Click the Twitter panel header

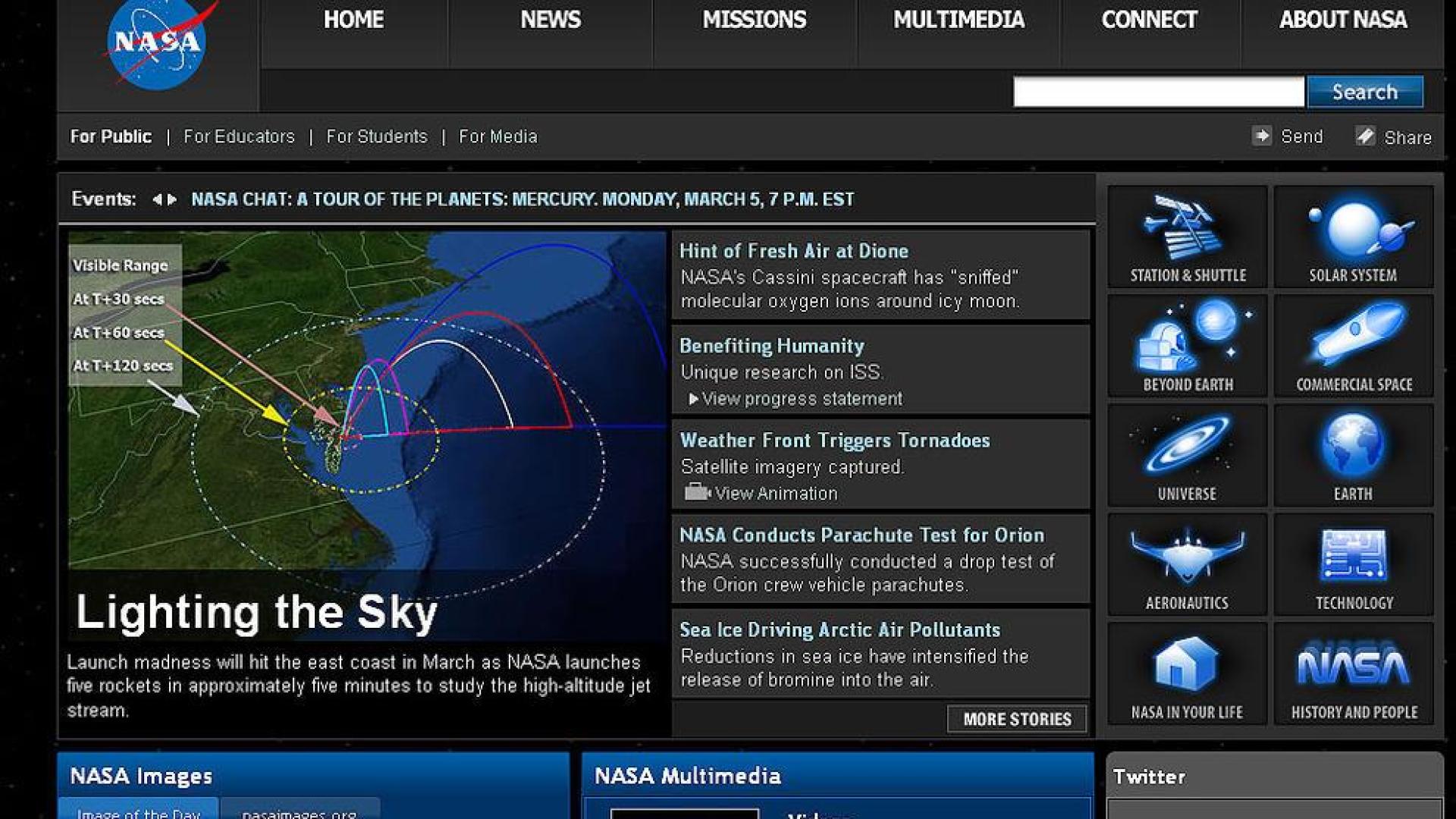click(x=1274, y=776)
